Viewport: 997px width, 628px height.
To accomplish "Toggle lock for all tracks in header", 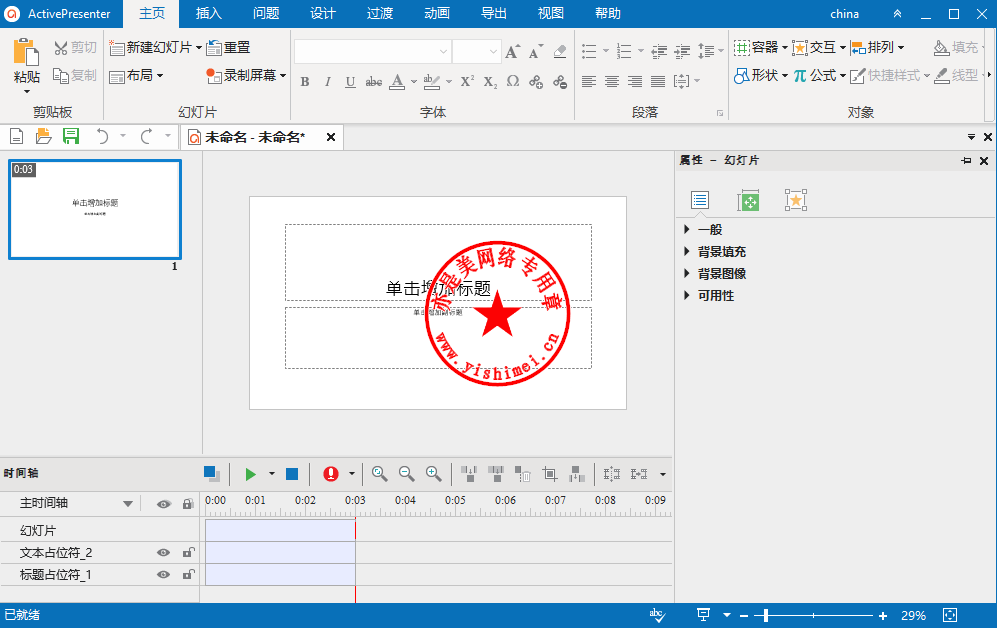I will point(188,503).
